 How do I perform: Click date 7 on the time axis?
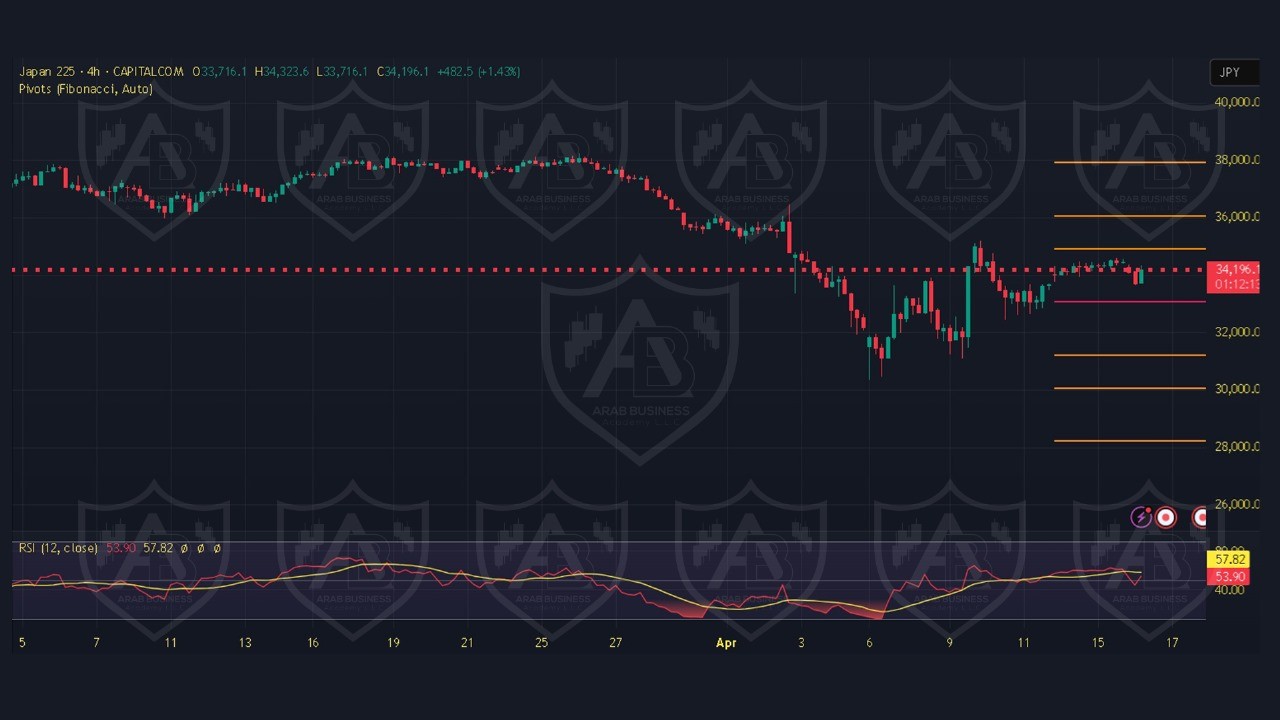coord(97,643)
